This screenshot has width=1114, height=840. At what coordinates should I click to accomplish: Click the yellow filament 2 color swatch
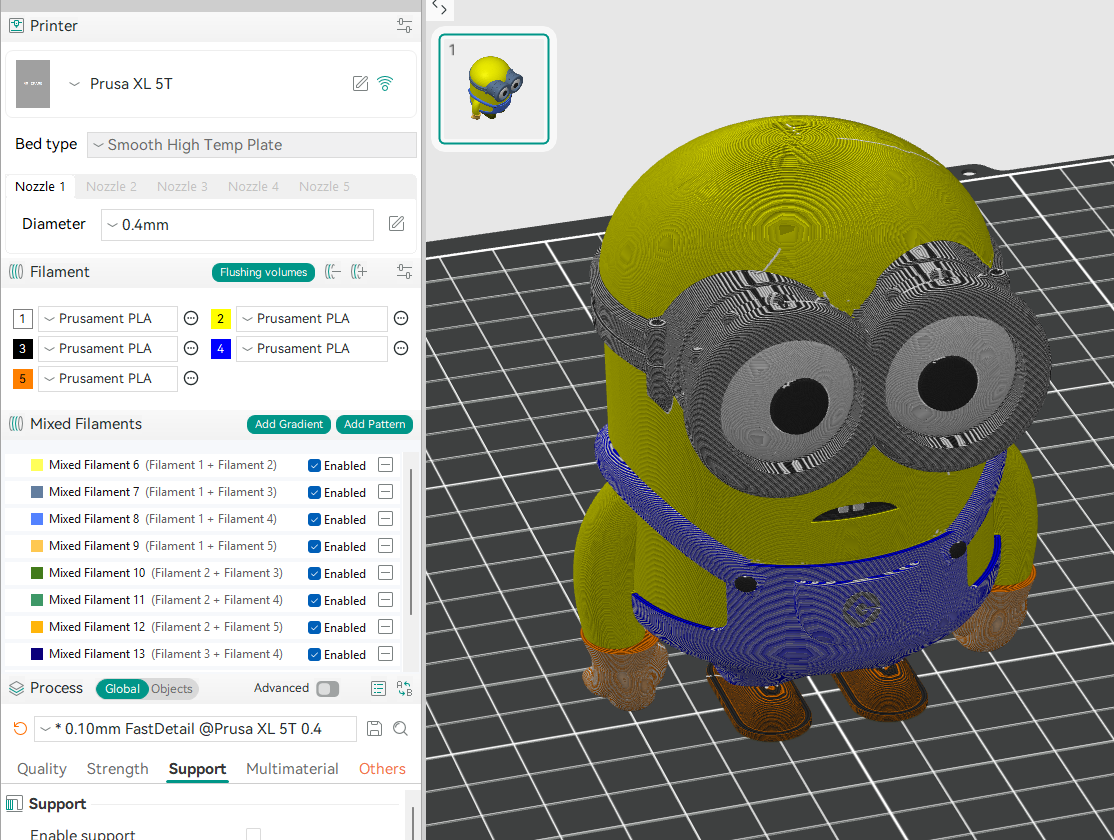221,318
